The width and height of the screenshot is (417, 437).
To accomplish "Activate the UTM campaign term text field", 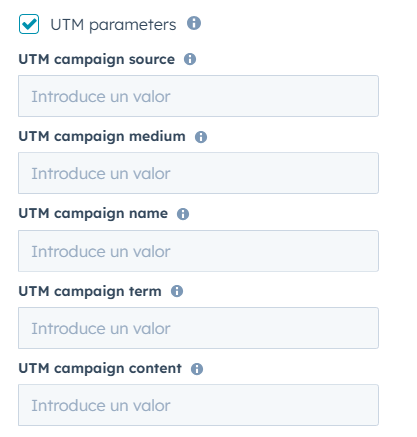I will click(198, 328).
